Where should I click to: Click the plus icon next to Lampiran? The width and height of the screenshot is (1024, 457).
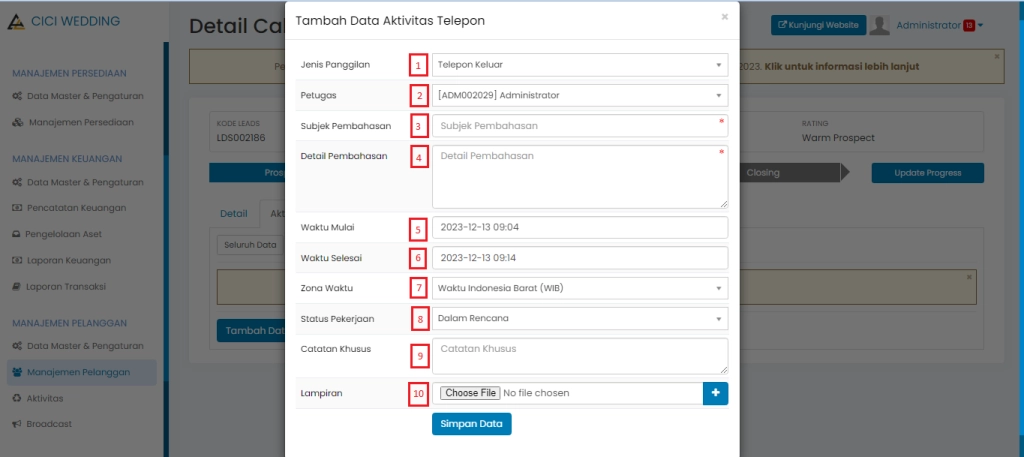715,393
